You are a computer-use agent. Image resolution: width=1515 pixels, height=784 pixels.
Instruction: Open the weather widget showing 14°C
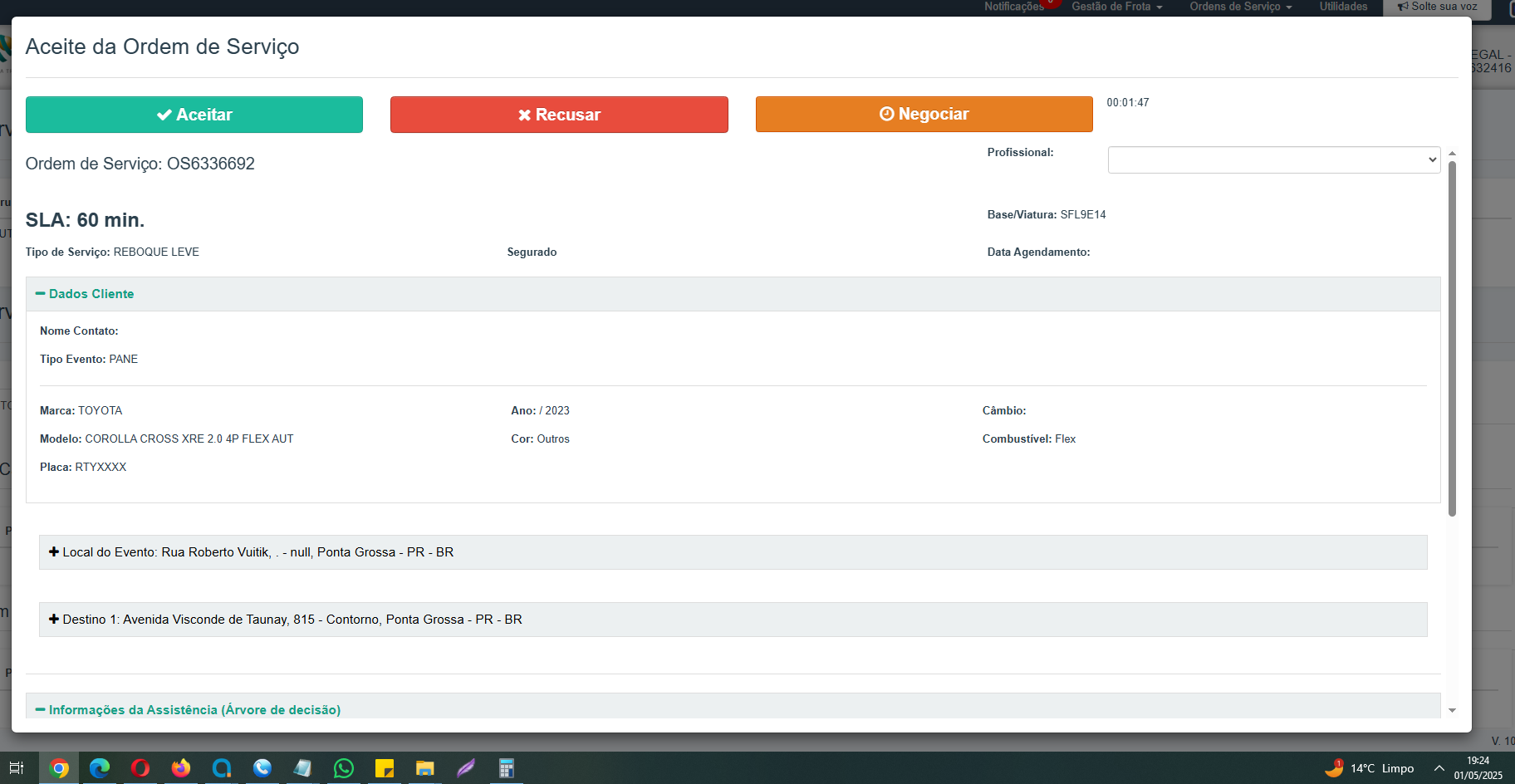coord(1370,768)
